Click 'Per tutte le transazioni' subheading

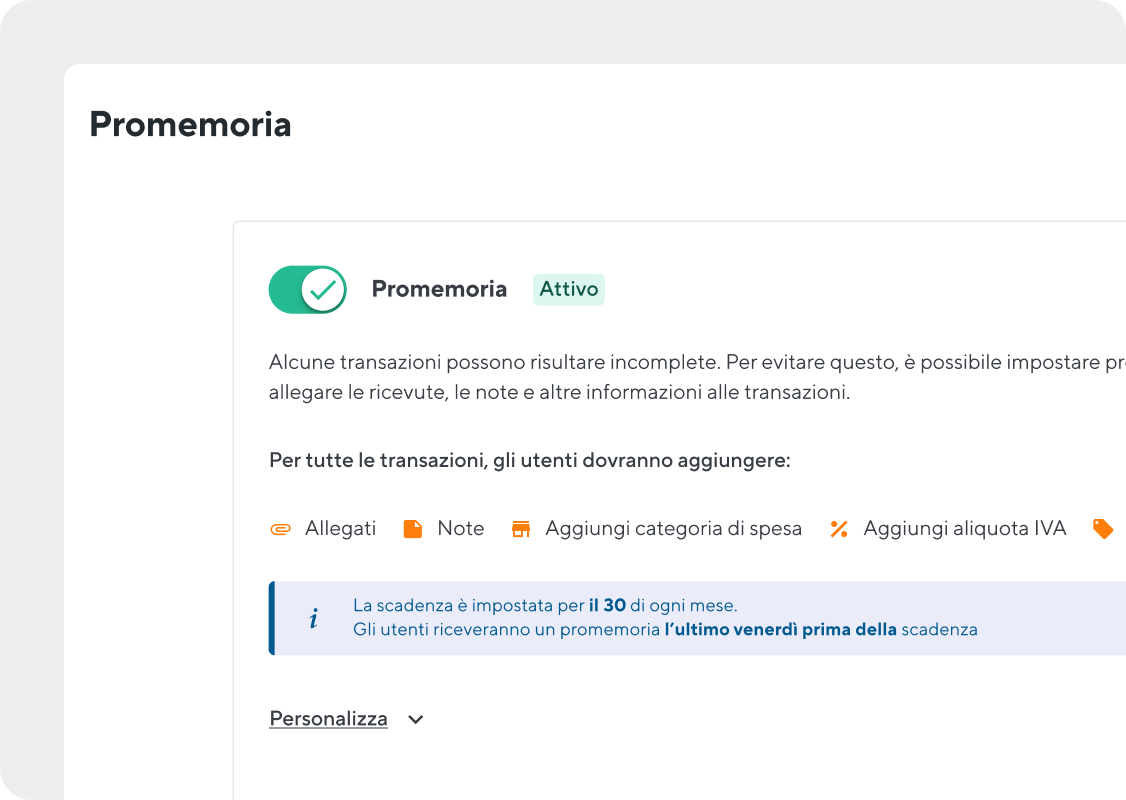click(x=529, y=461)
